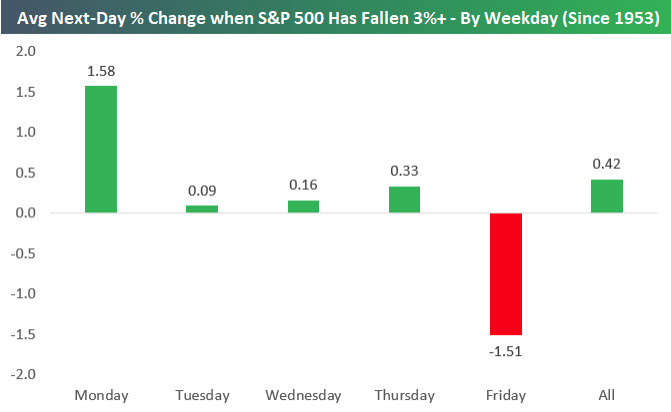Click the green All bar

click(605, 196)
